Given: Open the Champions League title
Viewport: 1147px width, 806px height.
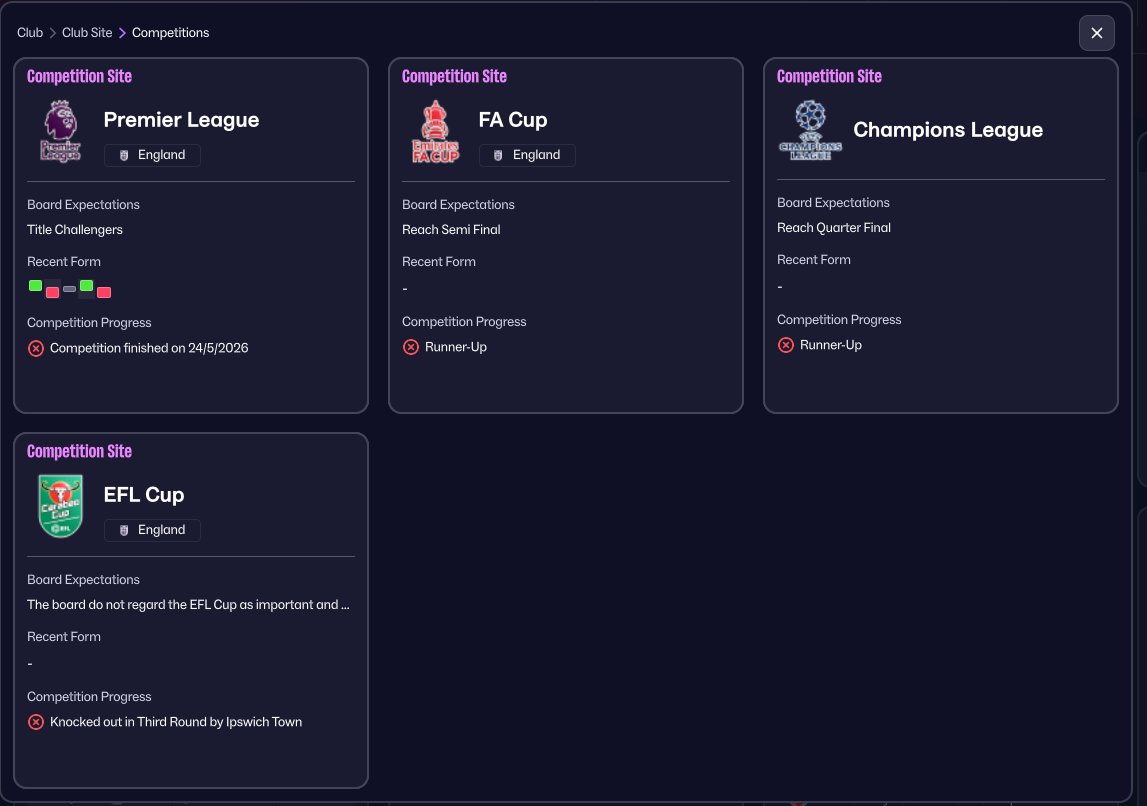Looking at the screenshot, I should 948,130.
